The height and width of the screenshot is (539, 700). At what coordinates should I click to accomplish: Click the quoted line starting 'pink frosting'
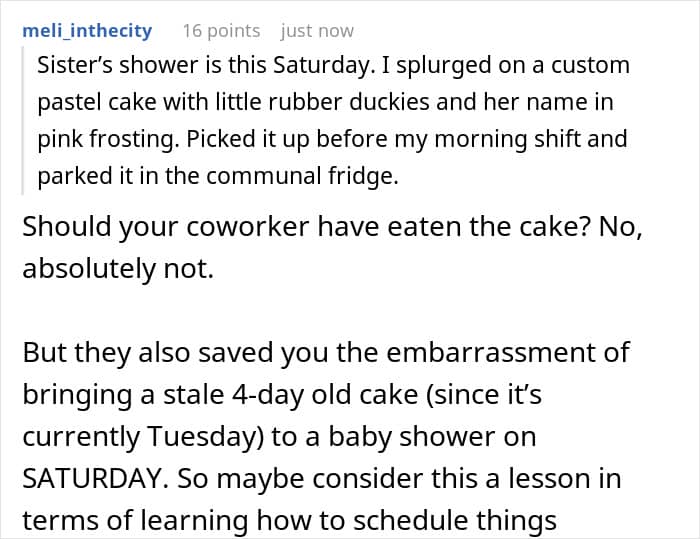(x=332, y=139)
